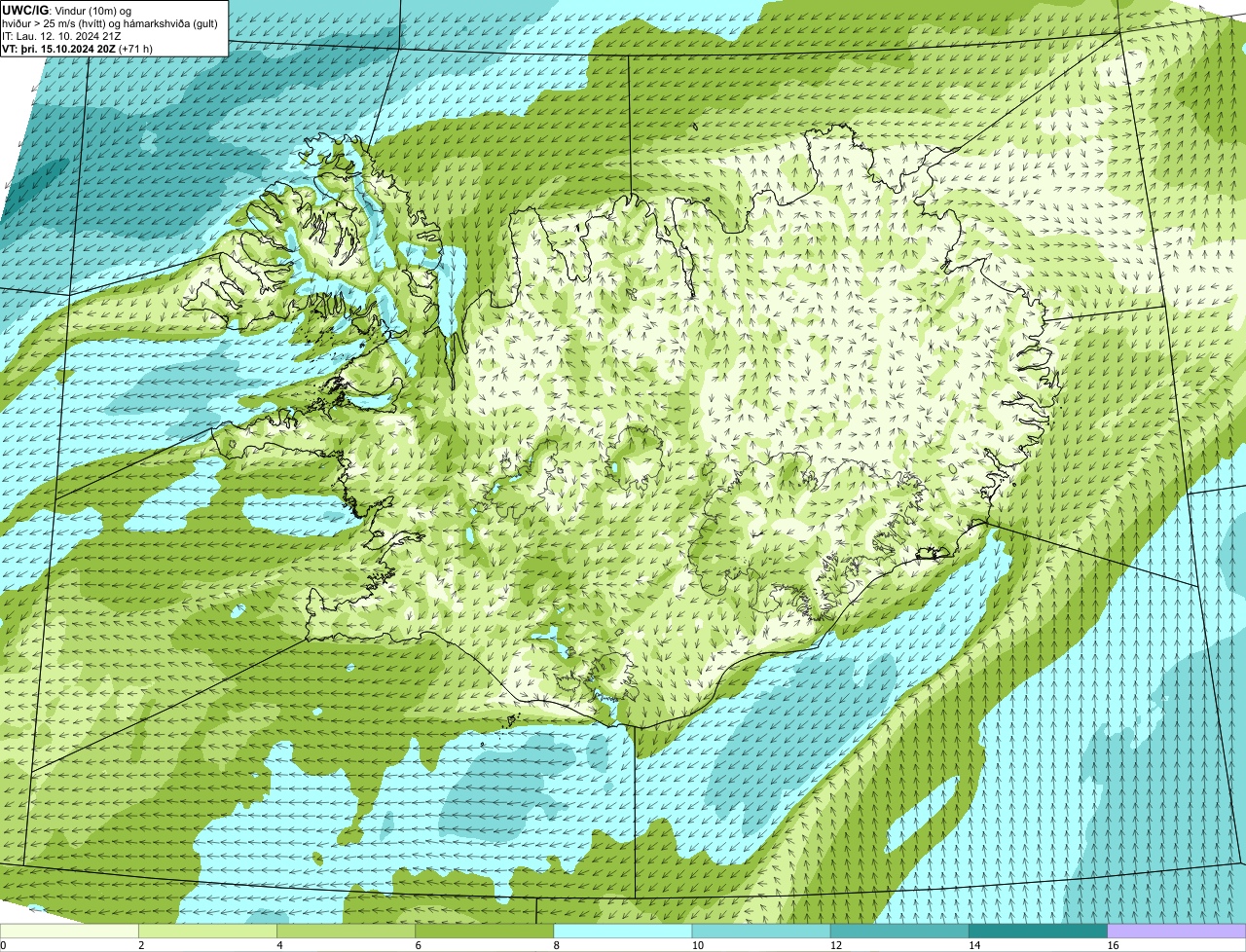Click the legend label '16'
The width and height of the screenshot is (1246, 952).
click(1113, 945)
